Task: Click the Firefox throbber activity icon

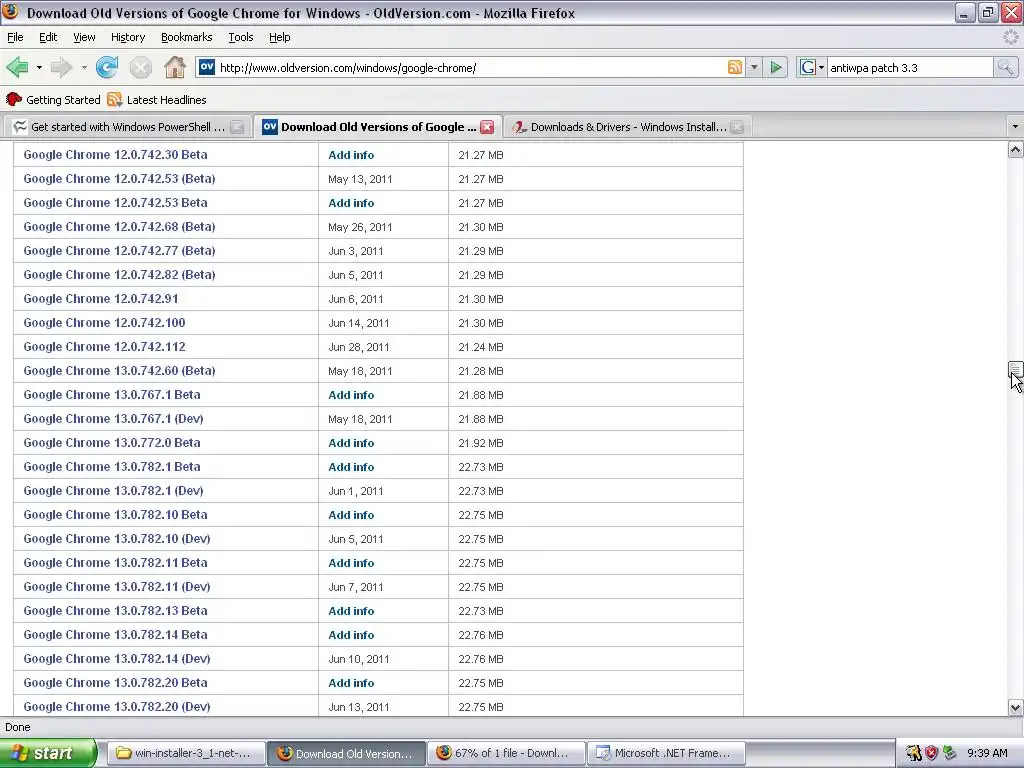Action: click(1010, 37)
